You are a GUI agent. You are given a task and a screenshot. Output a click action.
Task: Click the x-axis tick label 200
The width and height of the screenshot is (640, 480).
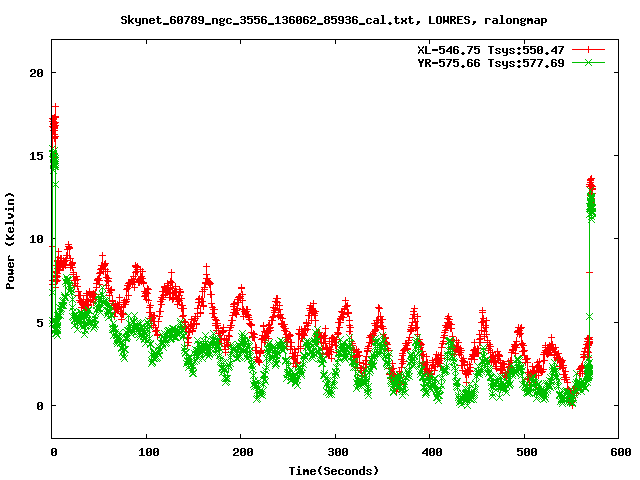point(242,452)
